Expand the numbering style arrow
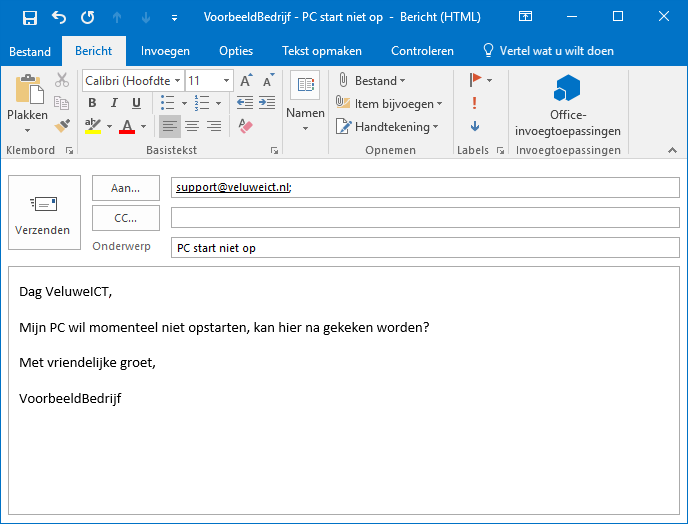 pyautogui.click(x=219, y=104)
